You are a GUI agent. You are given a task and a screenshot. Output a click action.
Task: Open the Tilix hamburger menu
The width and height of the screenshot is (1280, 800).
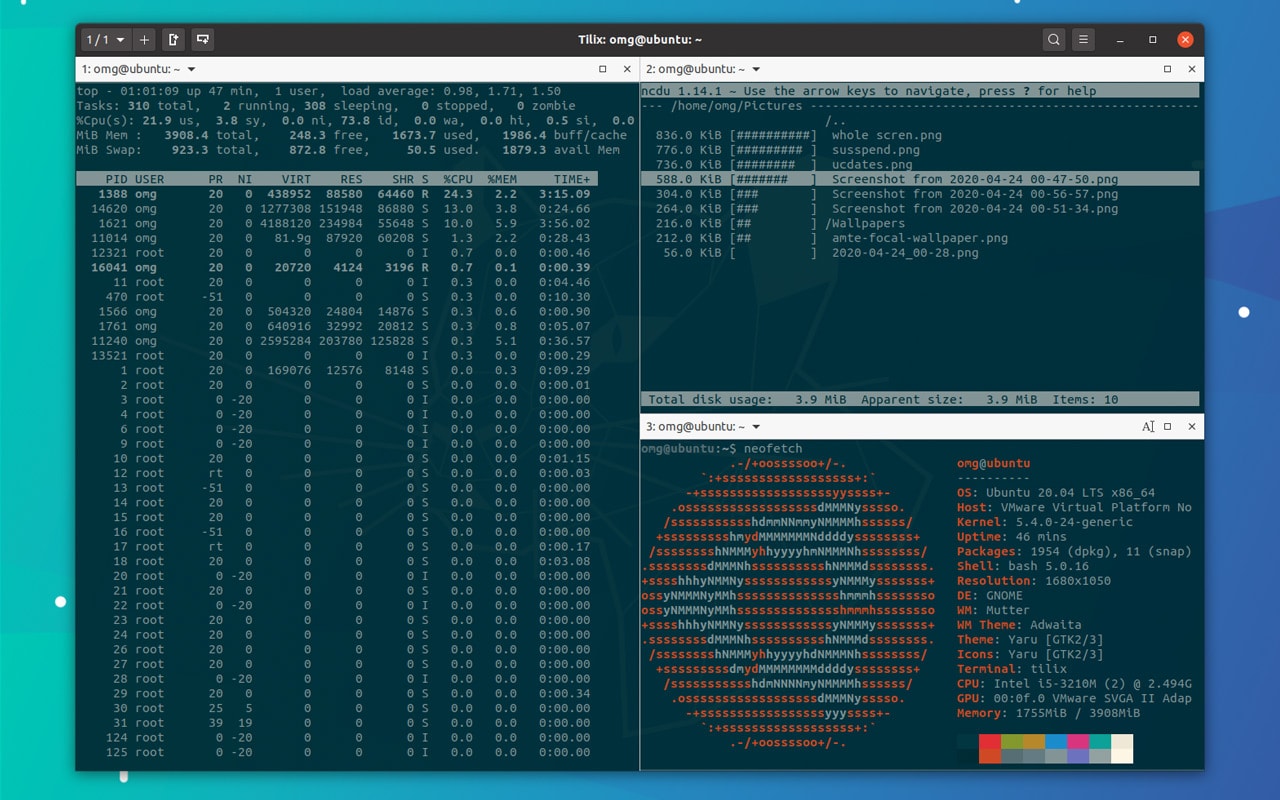[1083, 40]
